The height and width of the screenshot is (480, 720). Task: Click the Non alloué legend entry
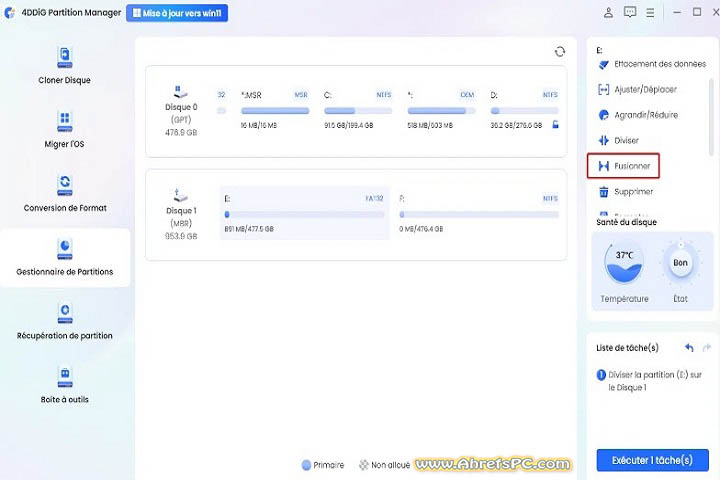pos(384,465)
